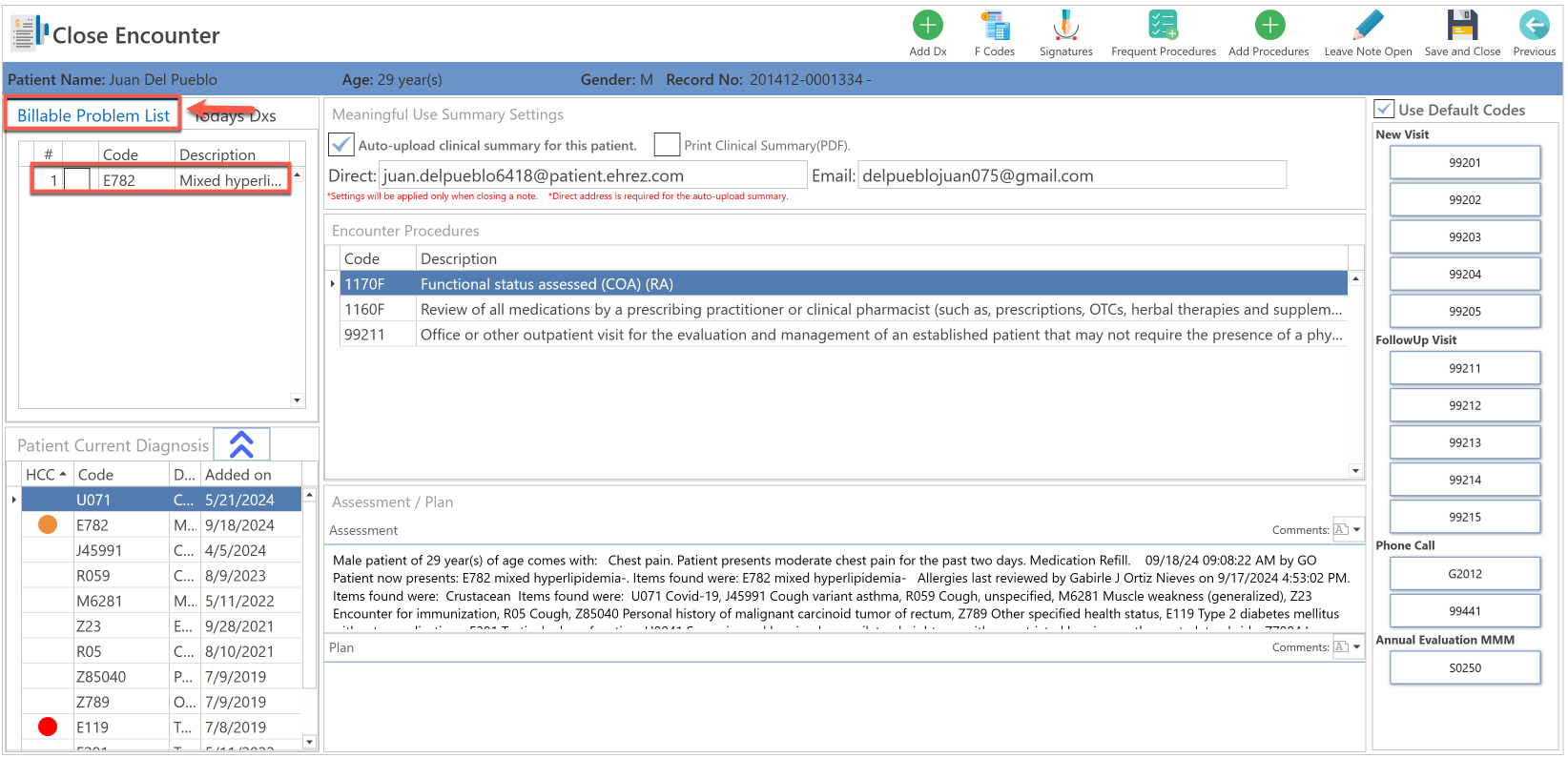Open Assessment comments icon
The width and height of the screenshot is (1568, 758).
pyautogui.click(x=1341, y=529)
